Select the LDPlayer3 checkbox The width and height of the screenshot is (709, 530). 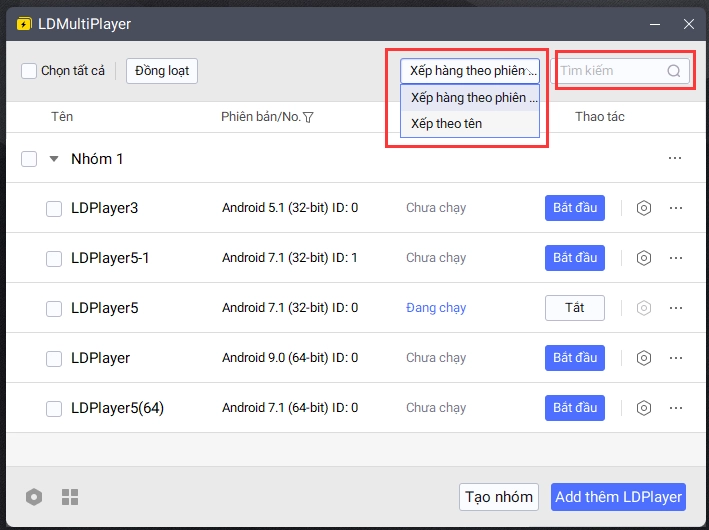pos(54,208)
